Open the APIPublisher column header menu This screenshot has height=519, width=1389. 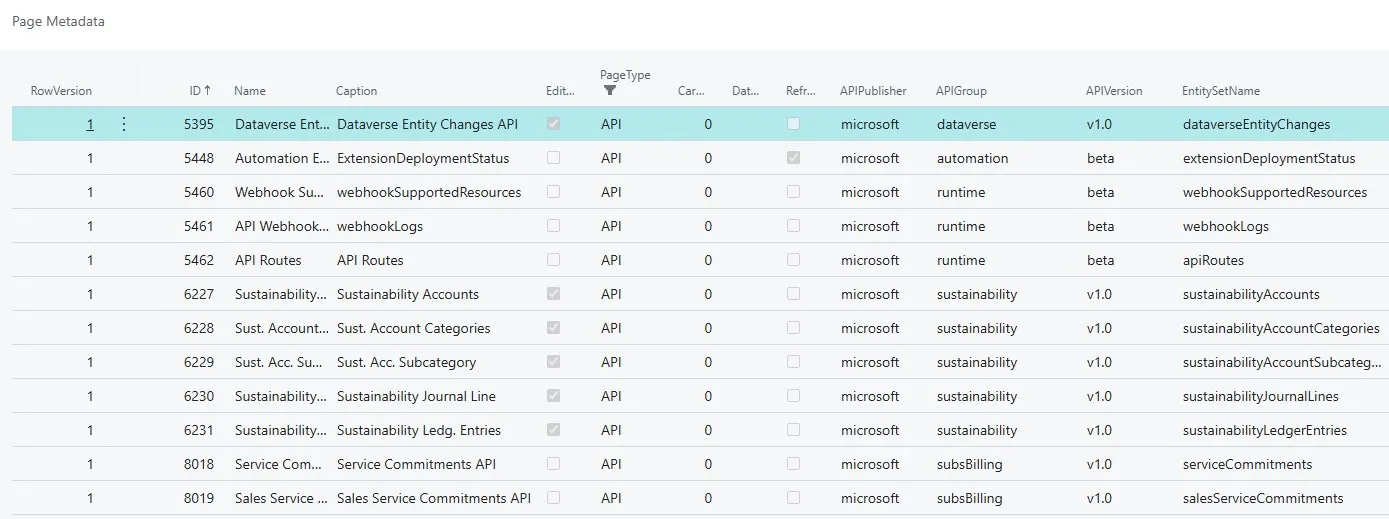(873, 91)
